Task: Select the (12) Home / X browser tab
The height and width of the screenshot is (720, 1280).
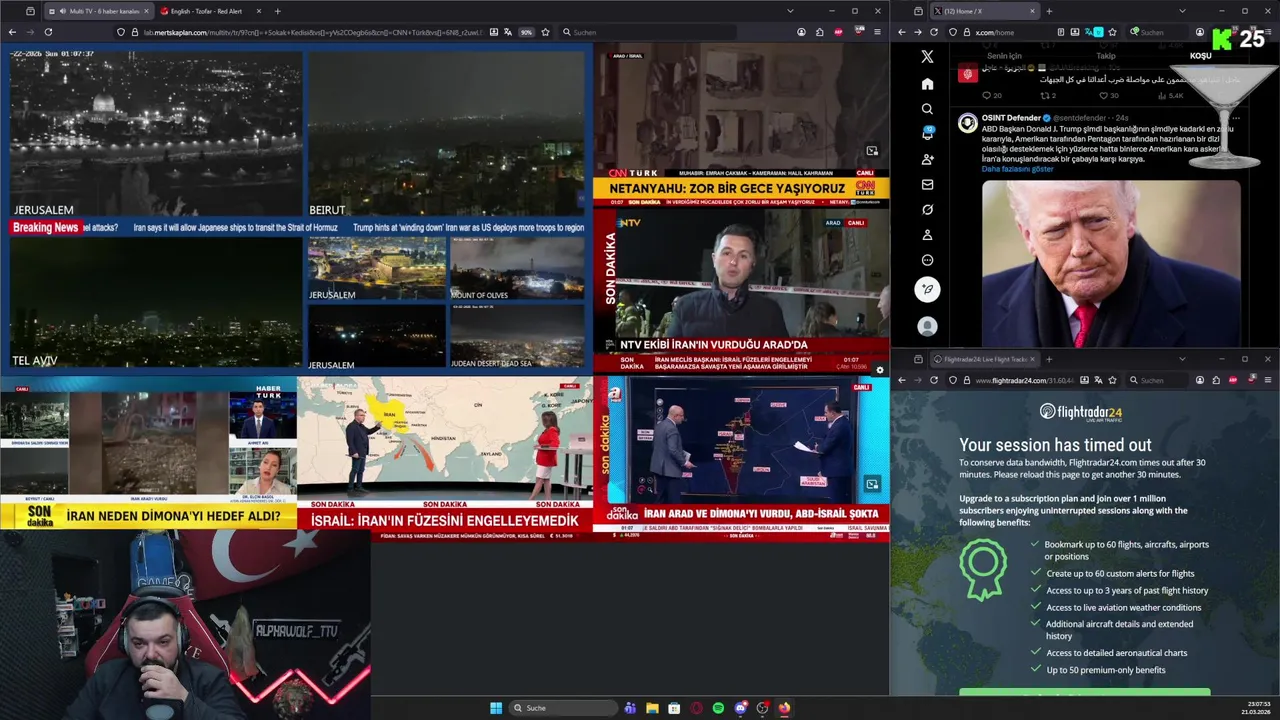Action: click(x=984, y=11)
